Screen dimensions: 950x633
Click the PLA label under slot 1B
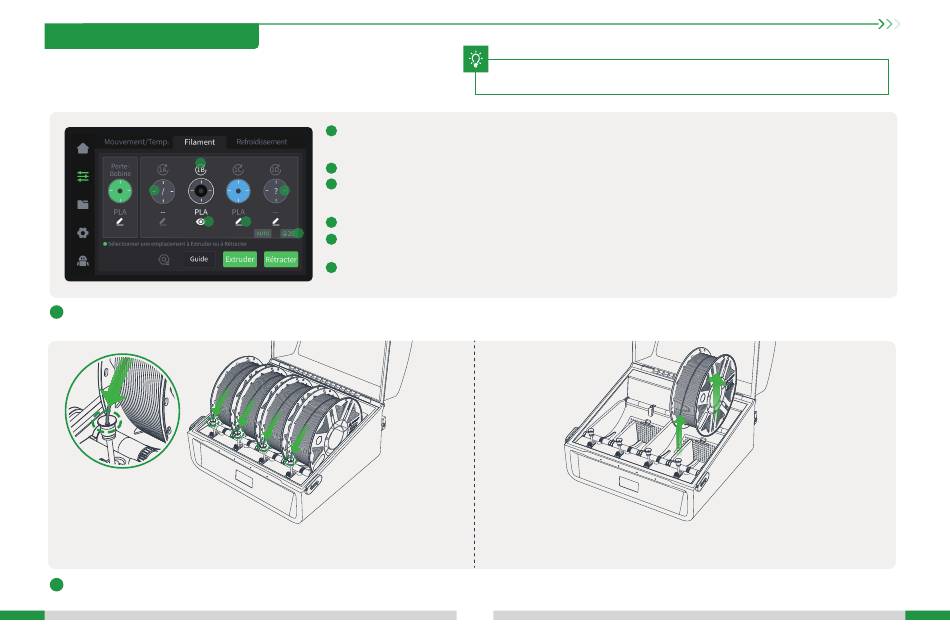coord(201,212)
